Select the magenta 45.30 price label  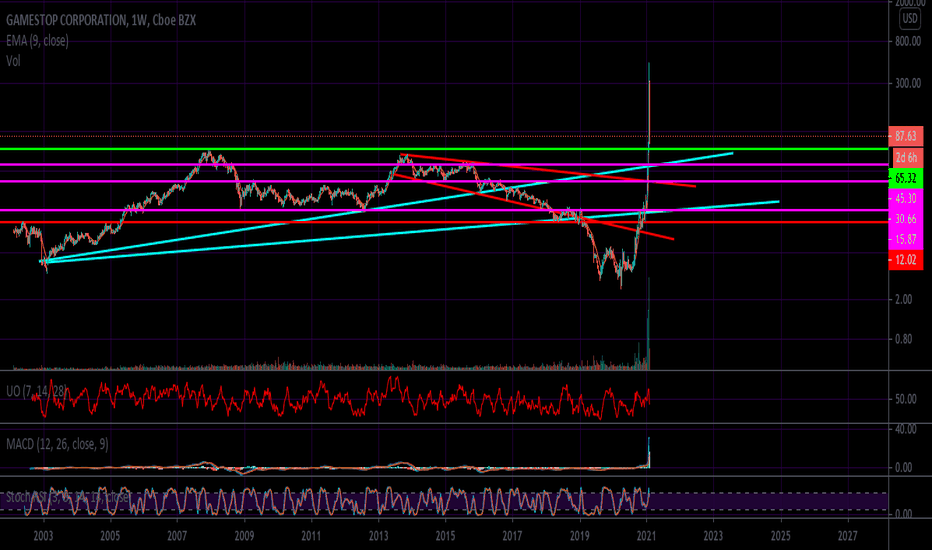coord(906,199)
